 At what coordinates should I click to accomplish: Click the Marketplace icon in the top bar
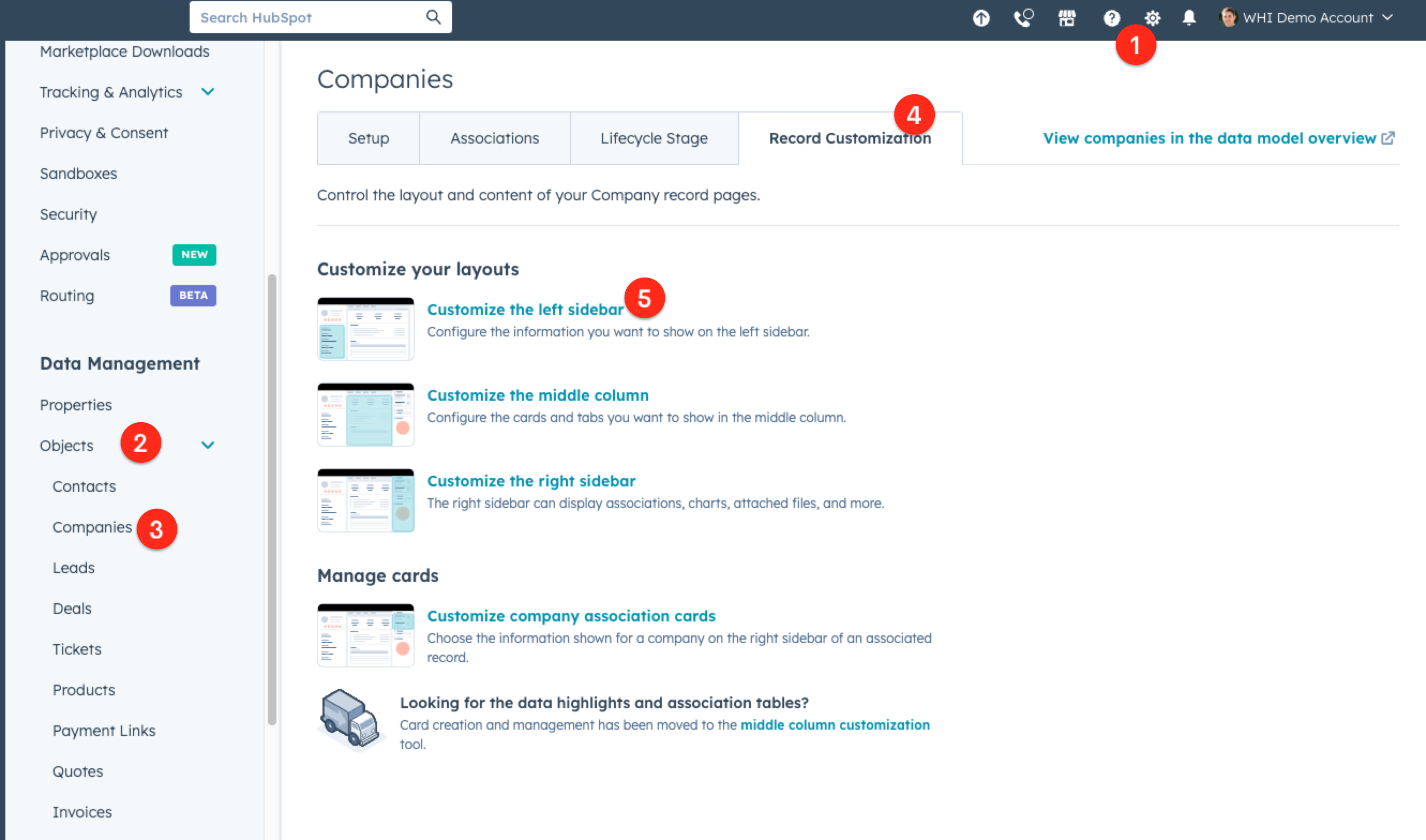point(1067,18)
